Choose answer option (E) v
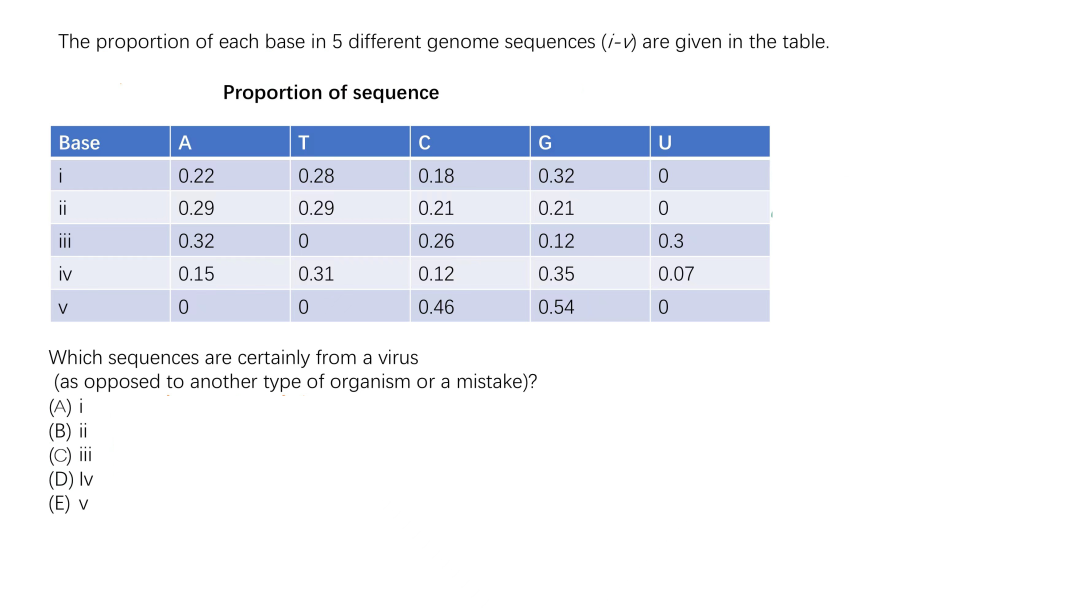 [x=68, y=503]
